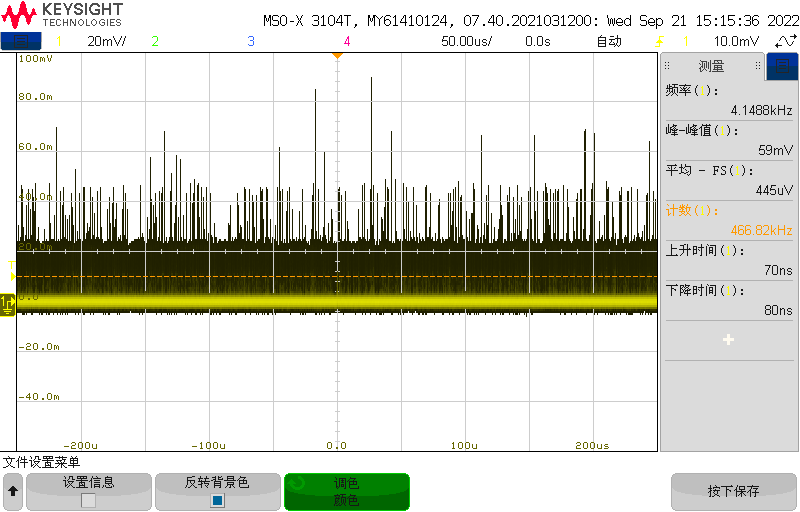Open the 自动 trigger mode setting
The width and height of the screenshot is (800, 512).
click(609, 41)
